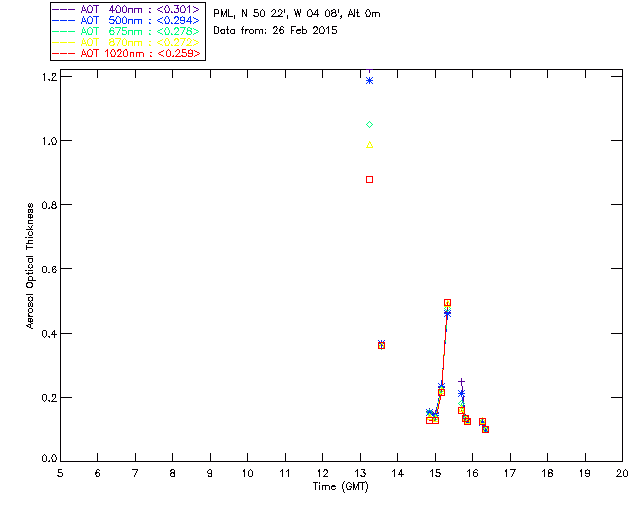Click the green diamond marker near 1.05
640x512 pixels.
[x=369, y=125]
